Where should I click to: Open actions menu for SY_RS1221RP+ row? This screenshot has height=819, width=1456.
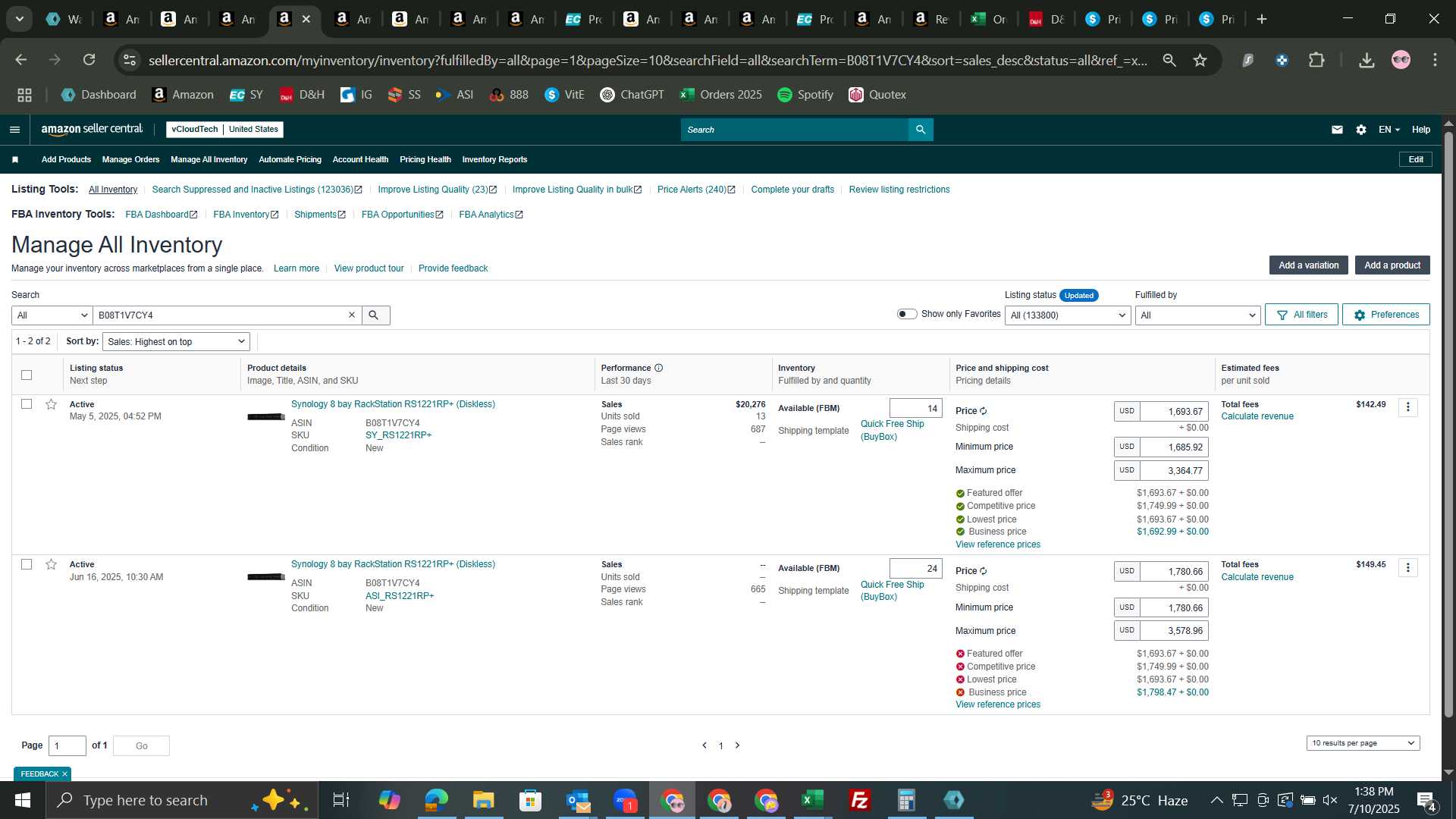[1408, 408]
